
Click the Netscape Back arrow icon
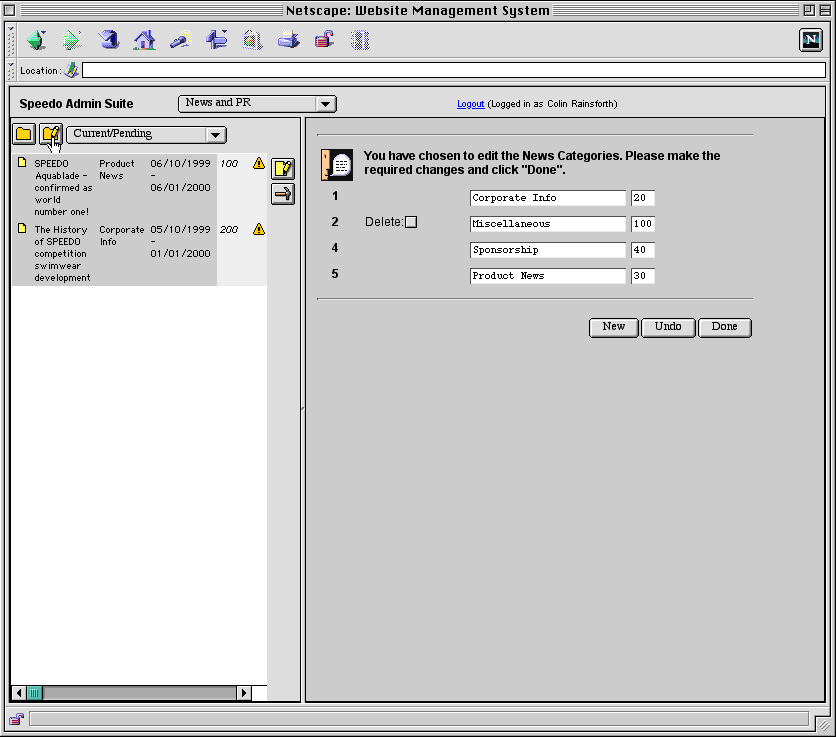pos(37,40)
